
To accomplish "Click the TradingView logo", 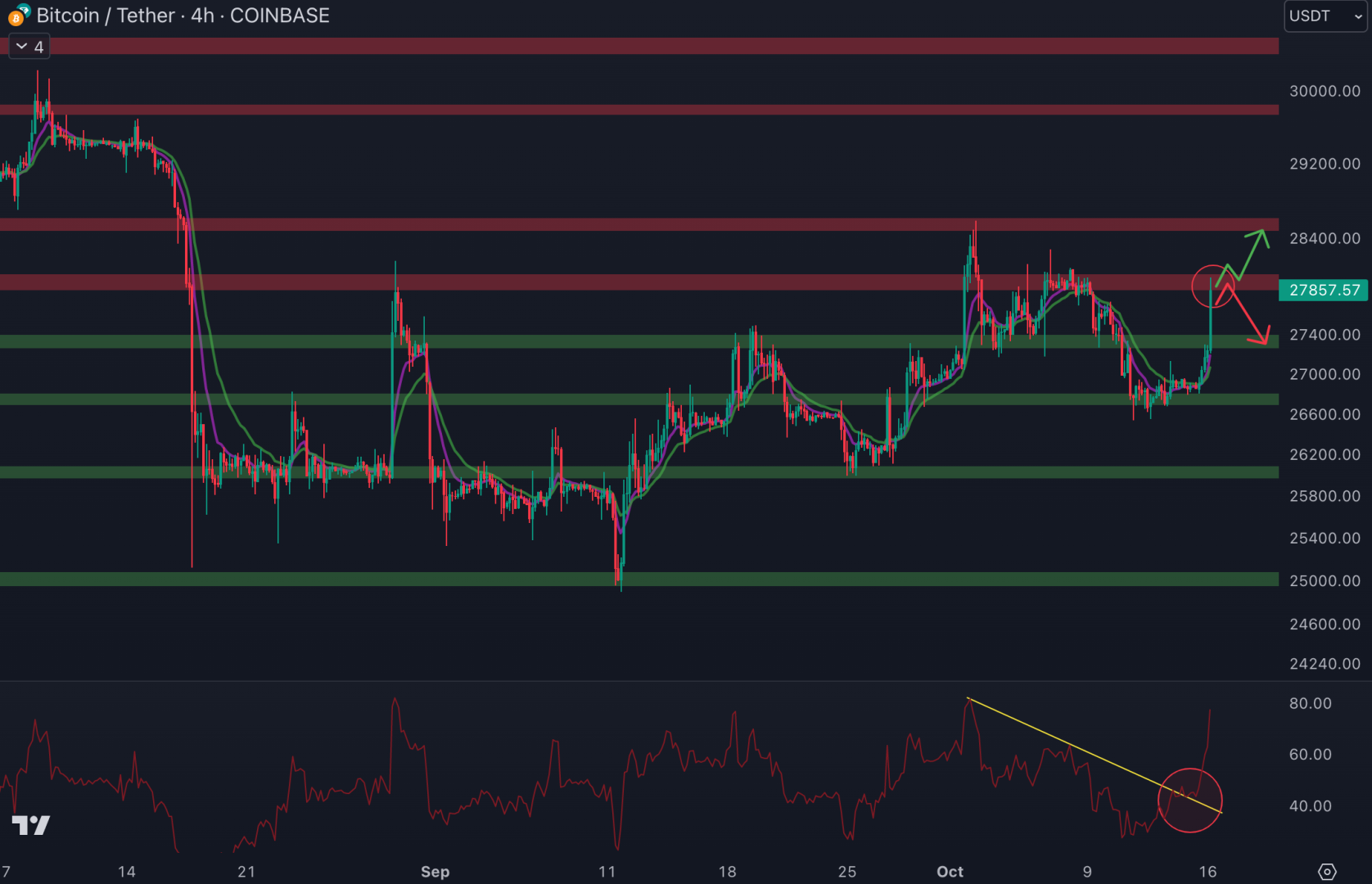I will tap(31, 824).
